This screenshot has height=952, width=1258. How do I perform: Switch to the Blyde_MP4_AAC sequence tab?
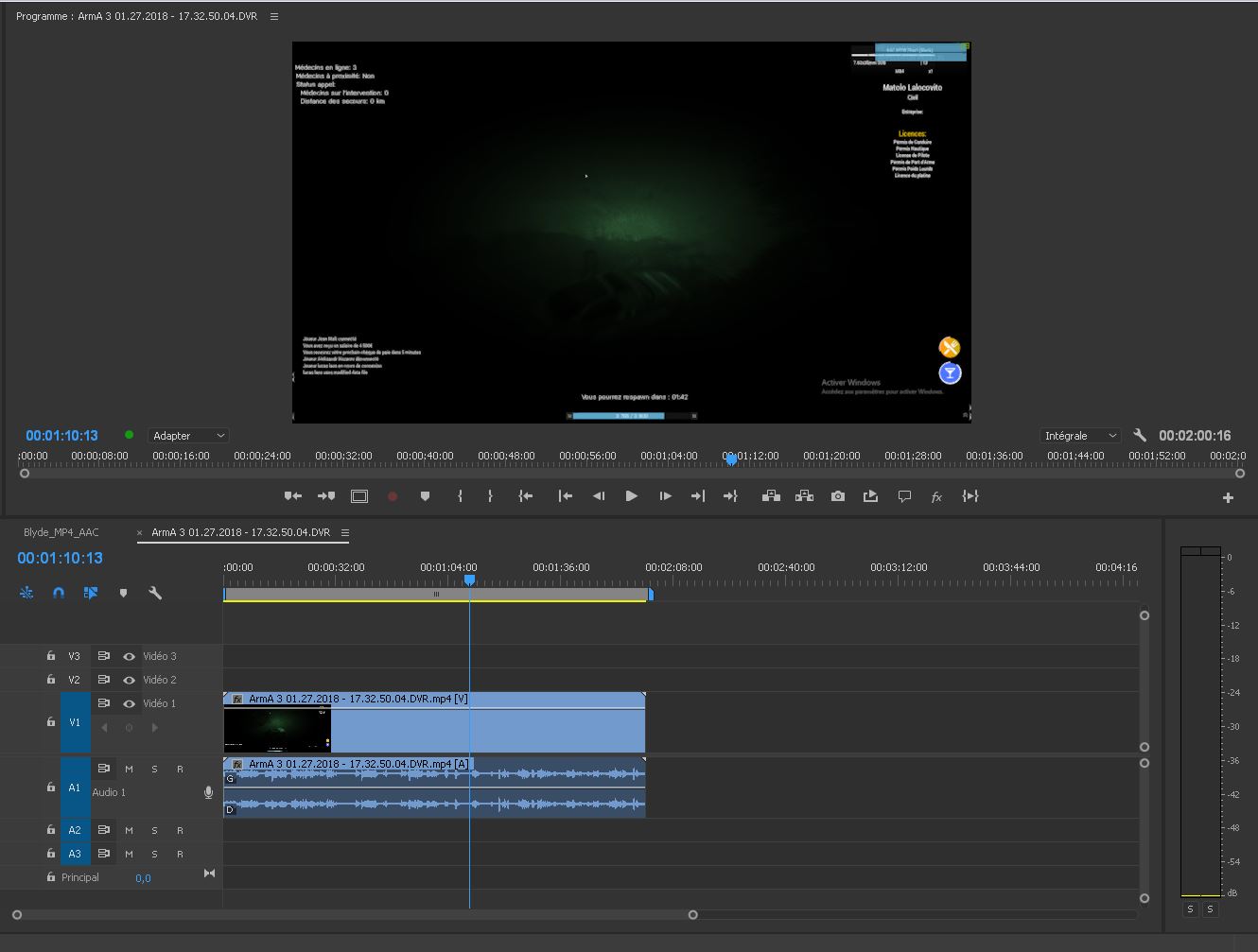[x=61, y=532]
